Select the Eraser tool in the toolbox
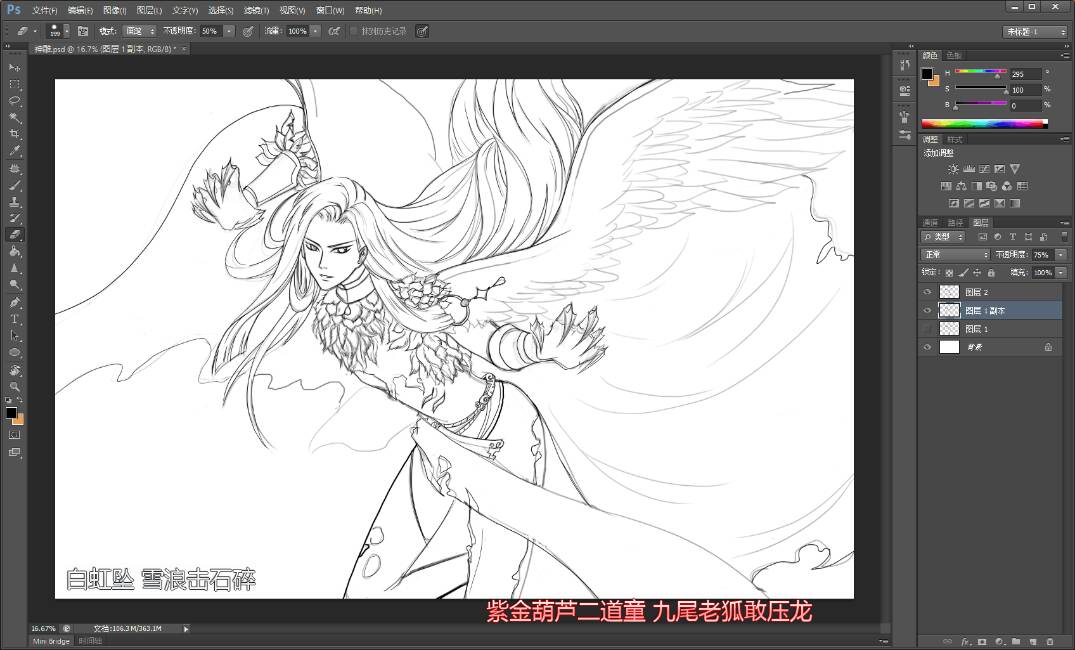1075x650 pixels. (14, 234)
